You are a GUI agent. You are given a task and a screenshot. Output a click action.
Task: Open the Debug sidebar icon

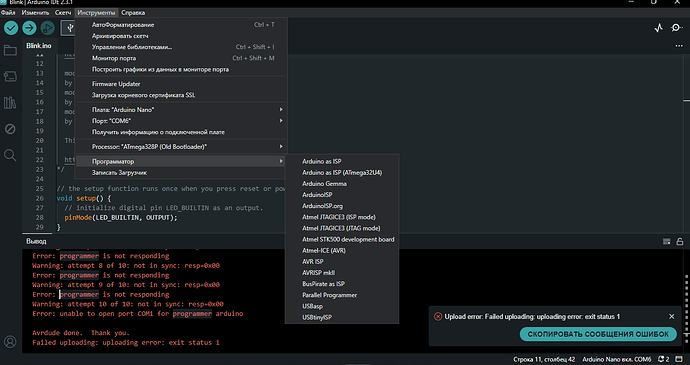pyautogui.click(x=10, y=129)
